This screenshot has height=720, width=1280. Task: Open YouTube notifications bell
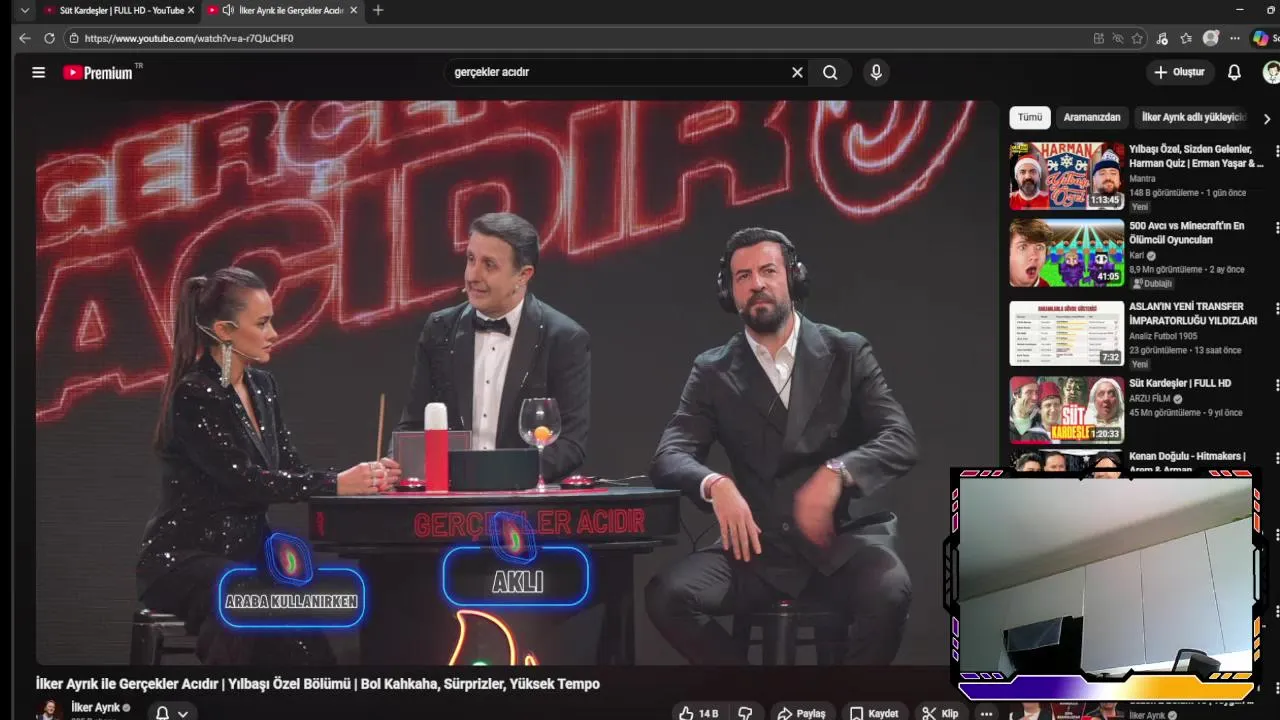[1234, 72]
